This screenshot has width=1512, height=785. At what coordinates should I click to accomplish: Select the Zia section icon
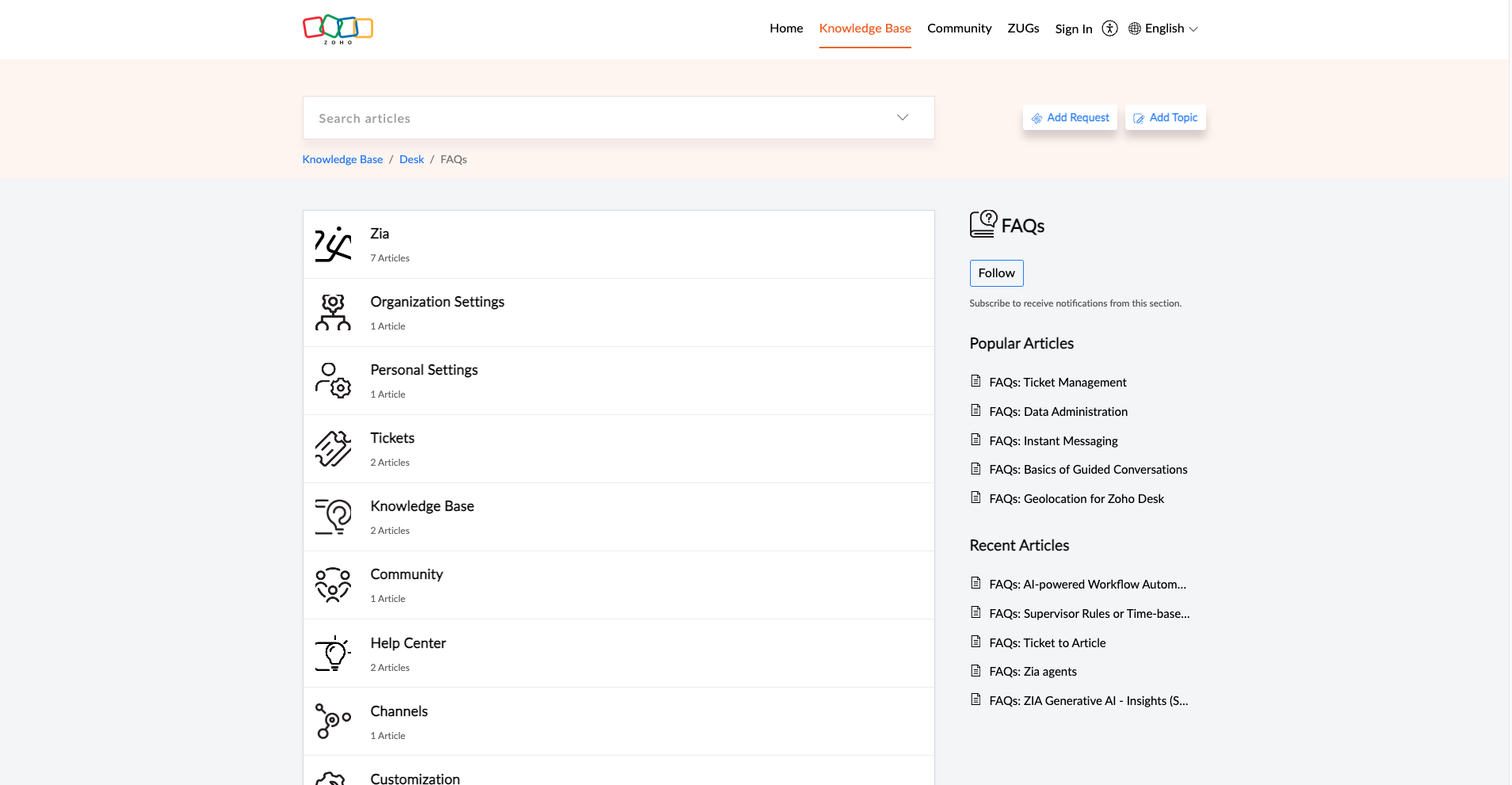(333, 244)
